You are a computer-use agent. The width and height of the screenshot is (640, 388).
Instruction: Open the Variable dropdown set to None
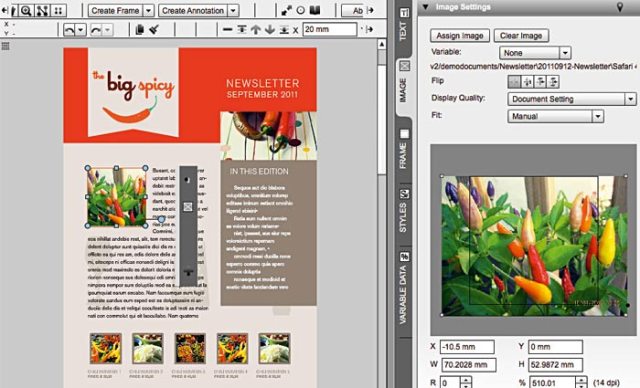click(x=535, y=53)
